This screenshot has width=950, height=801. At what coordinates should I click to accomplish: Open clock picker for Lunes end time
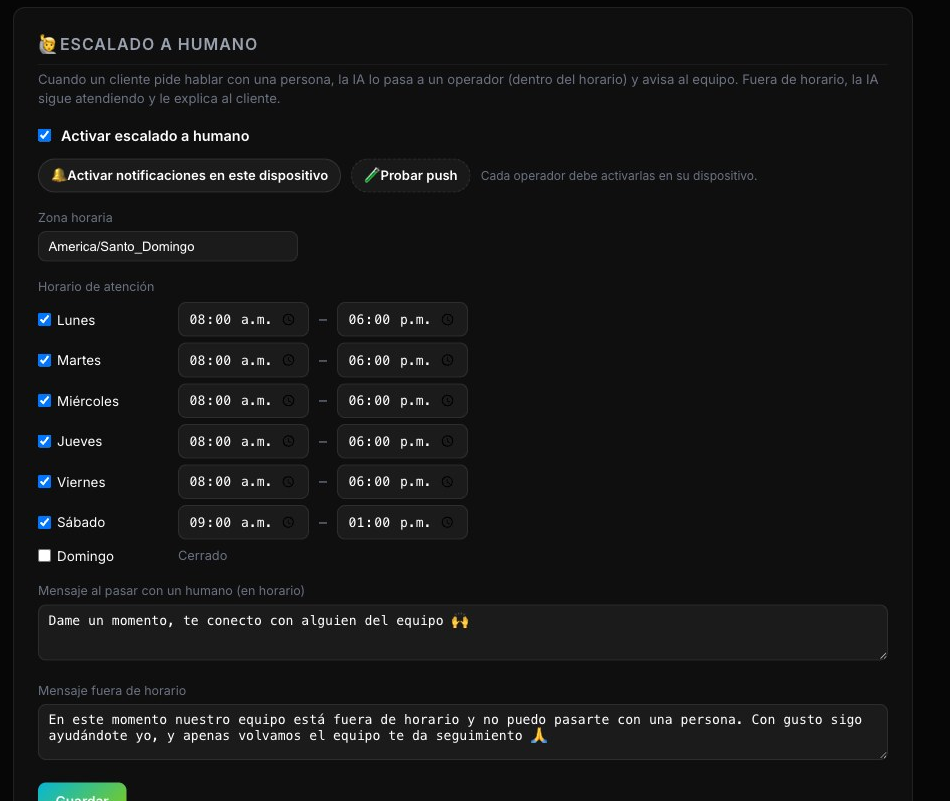click(x=447, y=319)
